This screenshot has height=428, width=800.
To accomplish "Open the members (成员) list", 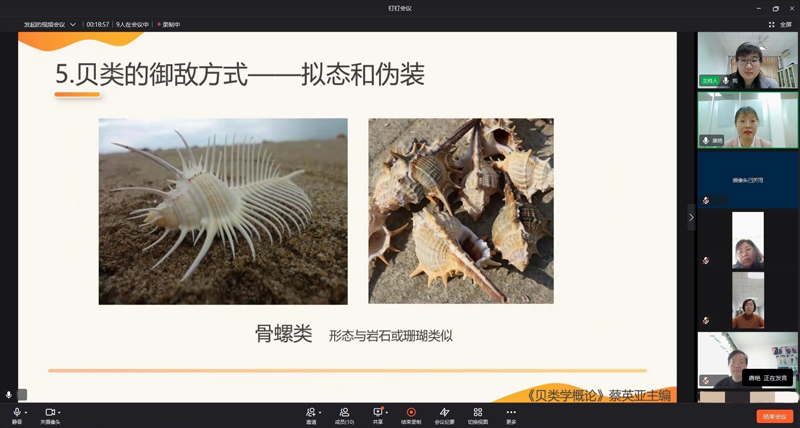I will [x=343, y=412].
